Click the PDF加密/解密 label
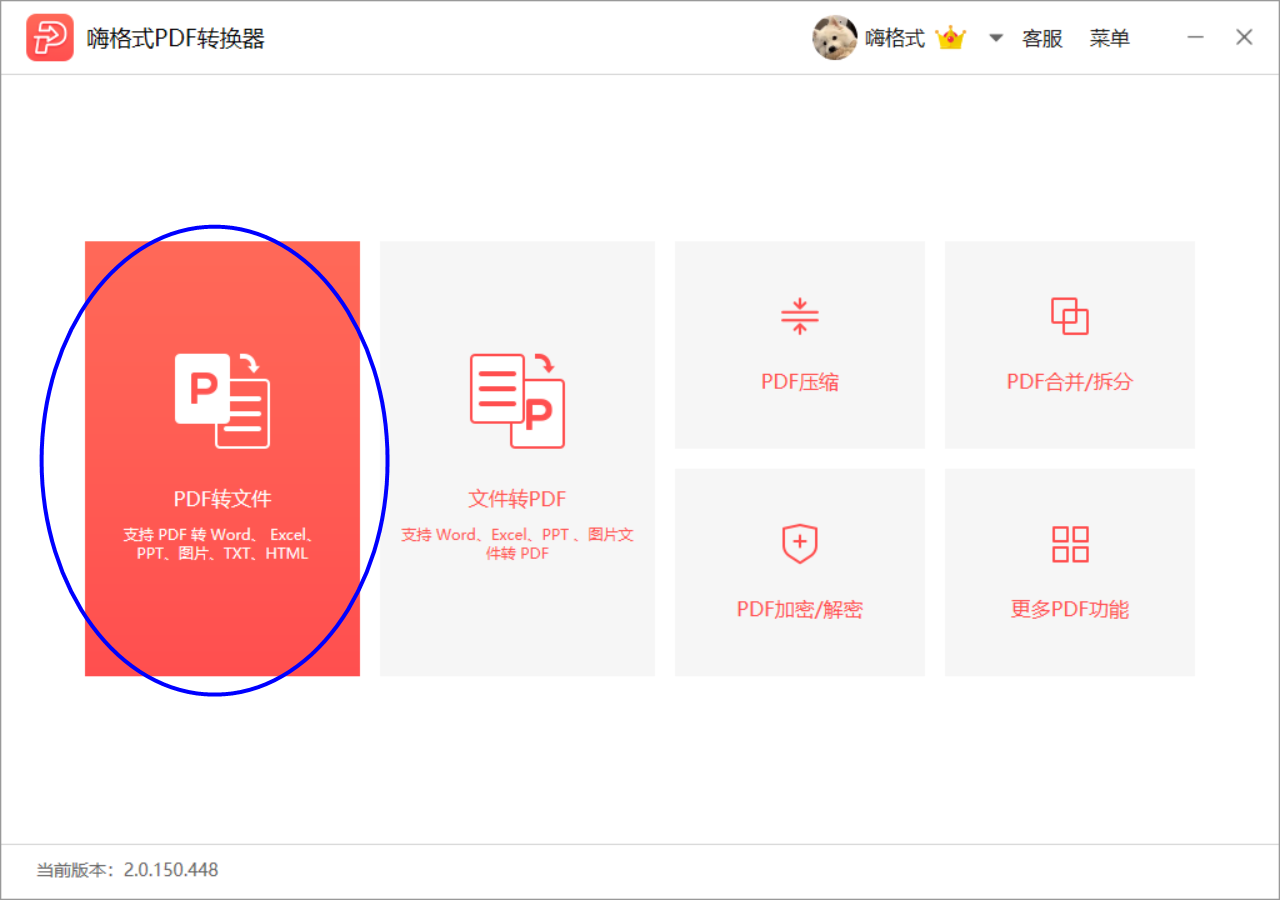The height and width of the screenshot is (900, 1280). (x=800, y=609)
